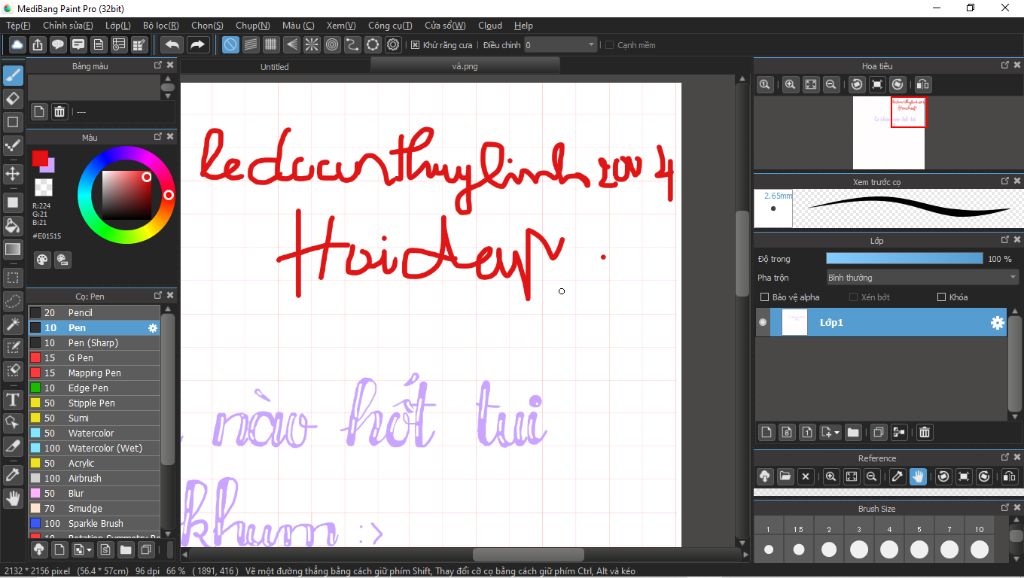1024x578 pixels.
Task: Open Pha trộn blend mode dropdown
Action: click(x=921, y=278)
